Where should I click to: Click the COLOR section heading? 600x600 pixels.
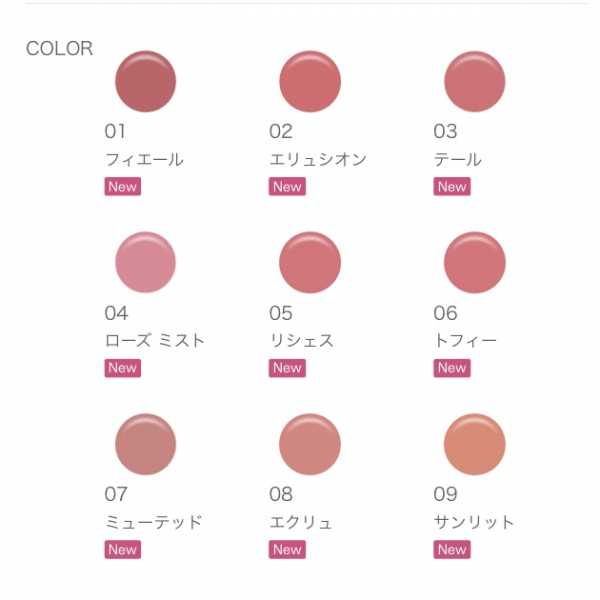tap(59, 49)
